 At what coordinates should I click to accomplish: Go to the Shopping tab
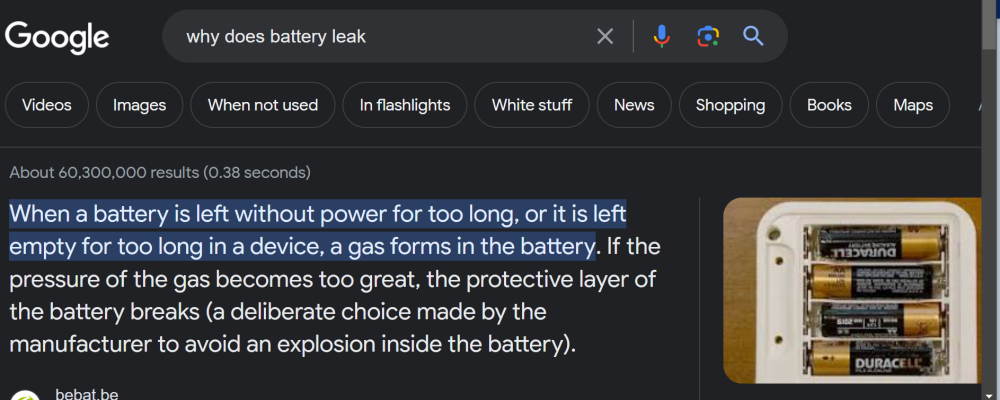(730, 105)
